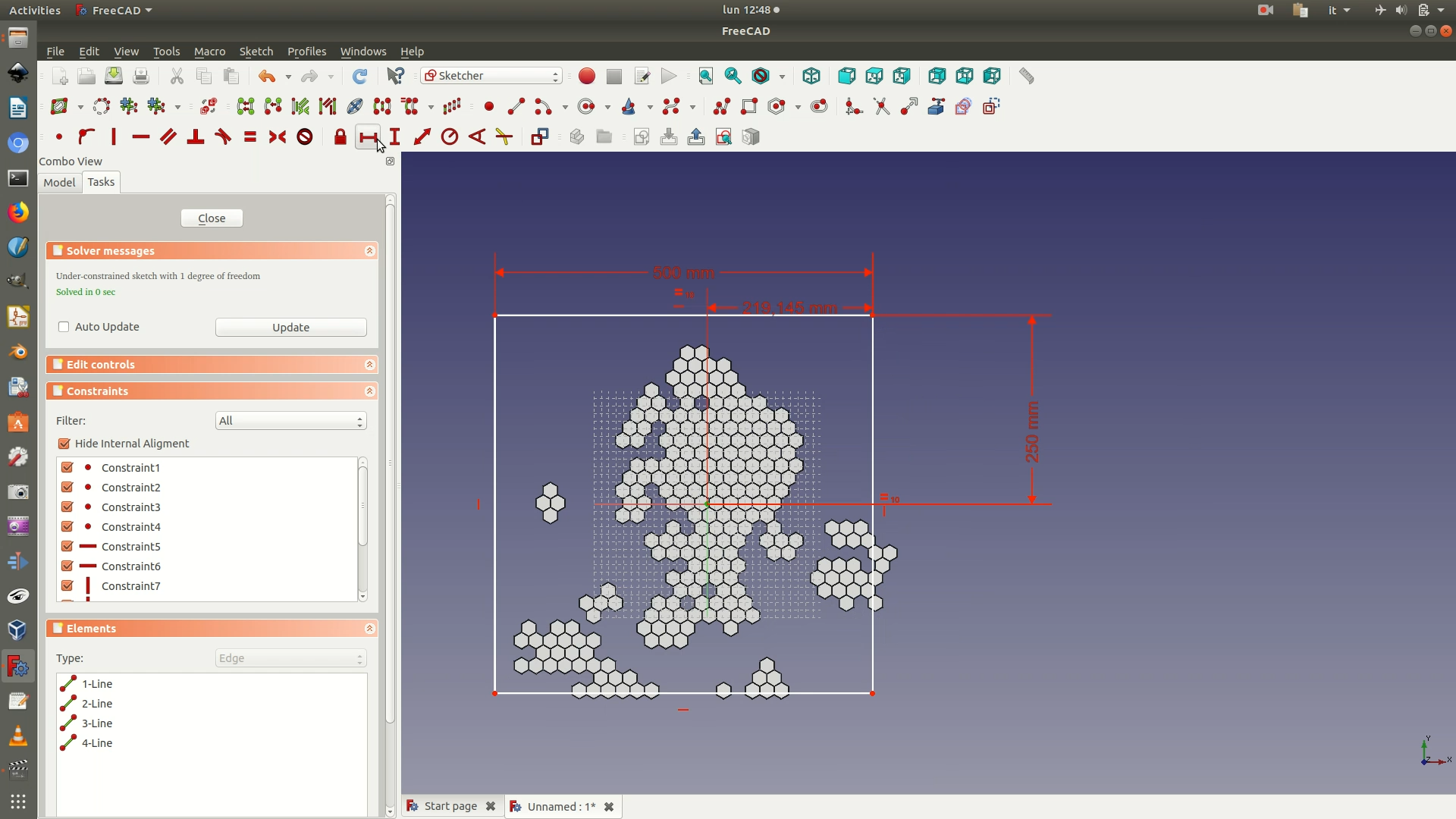Viewport: 1456px width, 819px height.
Task: Select the create rectangle tool
Action: tap(749, 107)
